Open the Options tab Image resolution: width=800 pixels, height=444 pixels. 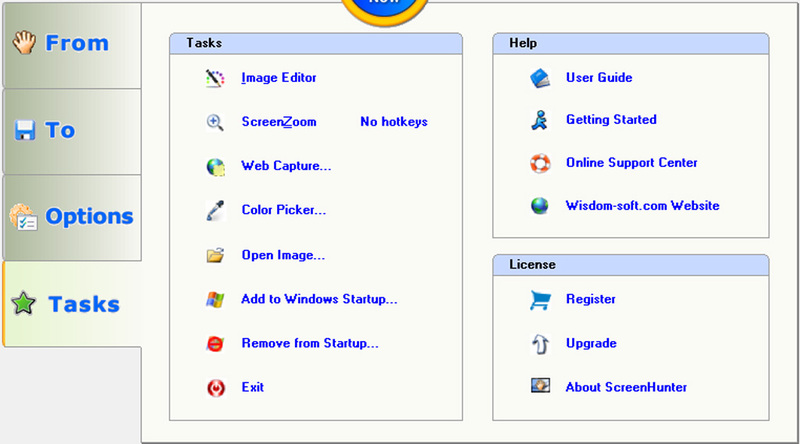(x=72, y=218)
